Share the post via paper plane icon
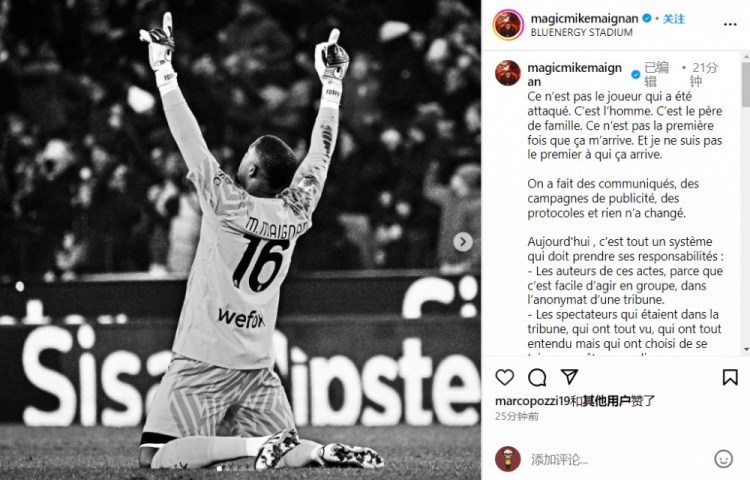750x480 pixels. [569, 377]
